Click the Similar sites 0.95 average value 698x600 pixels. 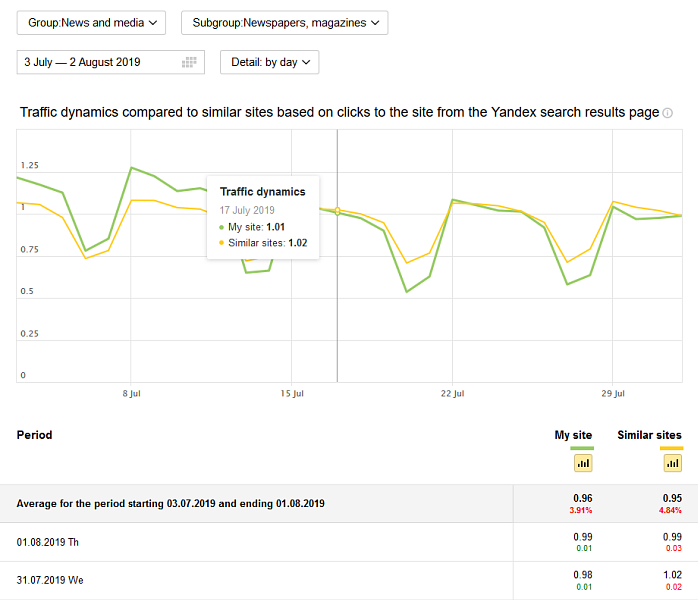point(672,498)
